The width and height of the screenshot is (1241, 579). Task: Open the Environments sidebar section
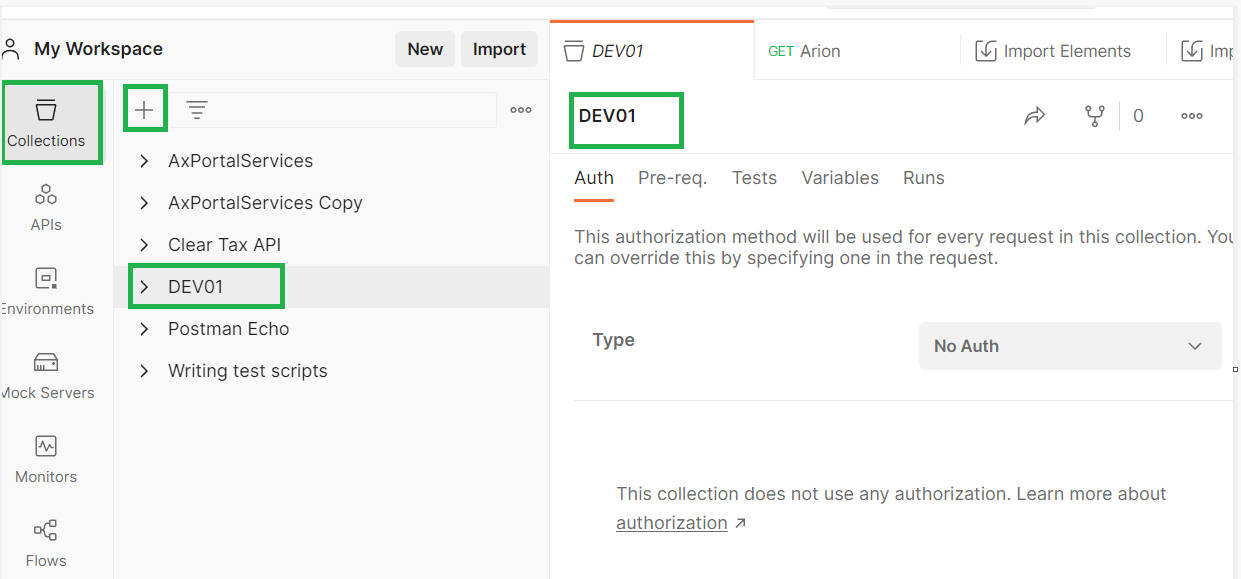tap(46, 291)
